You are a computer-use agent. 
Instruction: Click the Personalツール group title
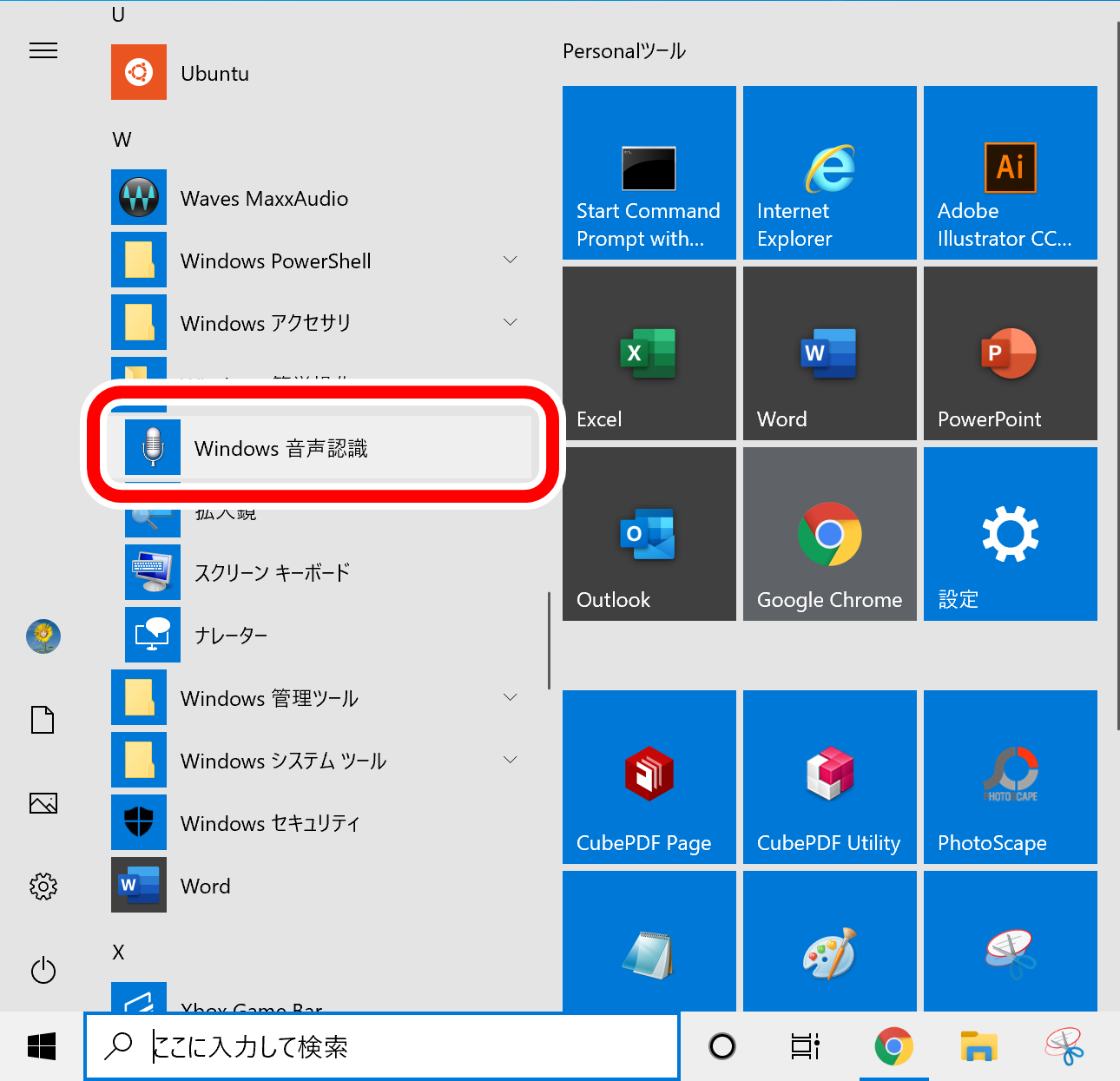pyautogui.click(x=624, y=51)
